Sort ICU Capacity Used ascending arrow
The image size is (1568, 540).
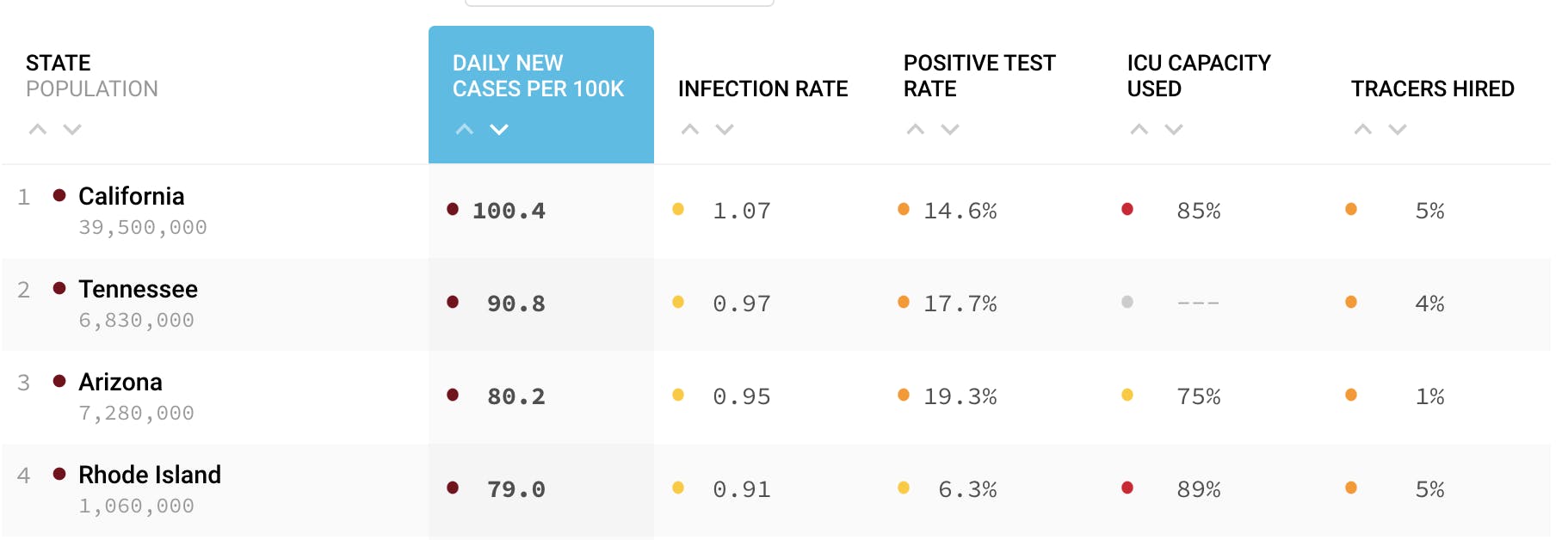(1139, 130)
